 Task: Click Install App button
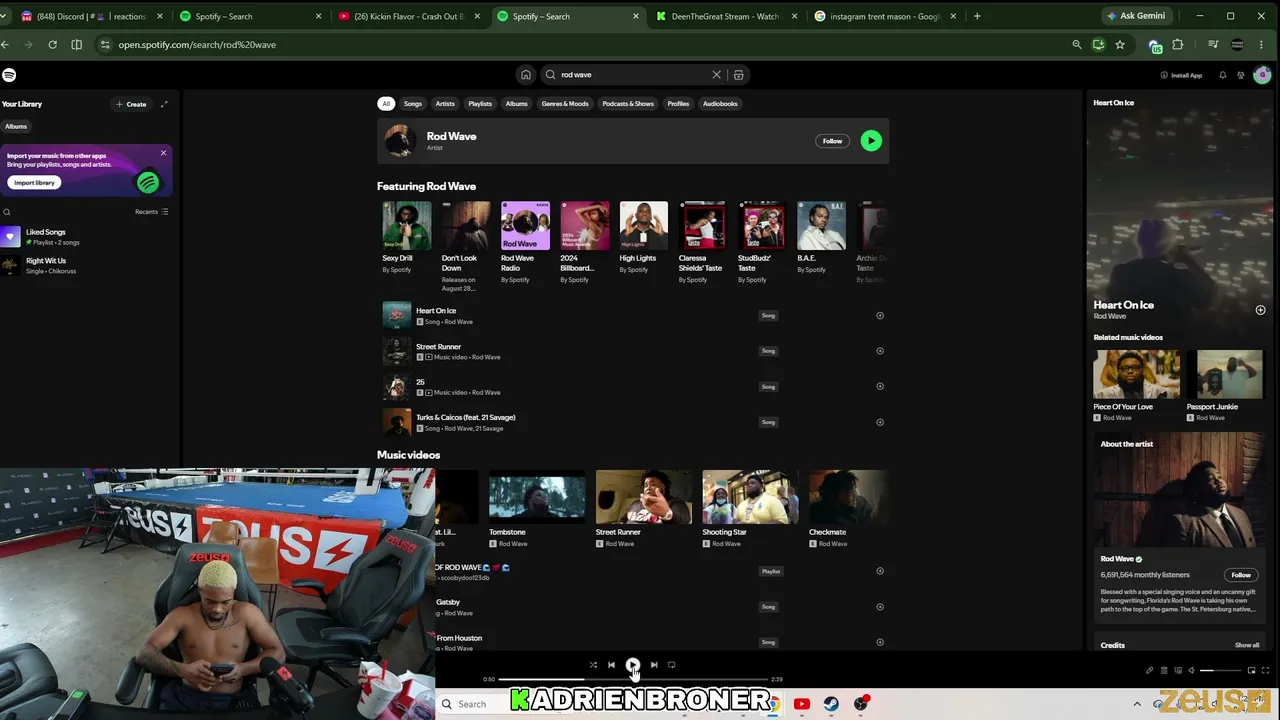(1181, 75)
